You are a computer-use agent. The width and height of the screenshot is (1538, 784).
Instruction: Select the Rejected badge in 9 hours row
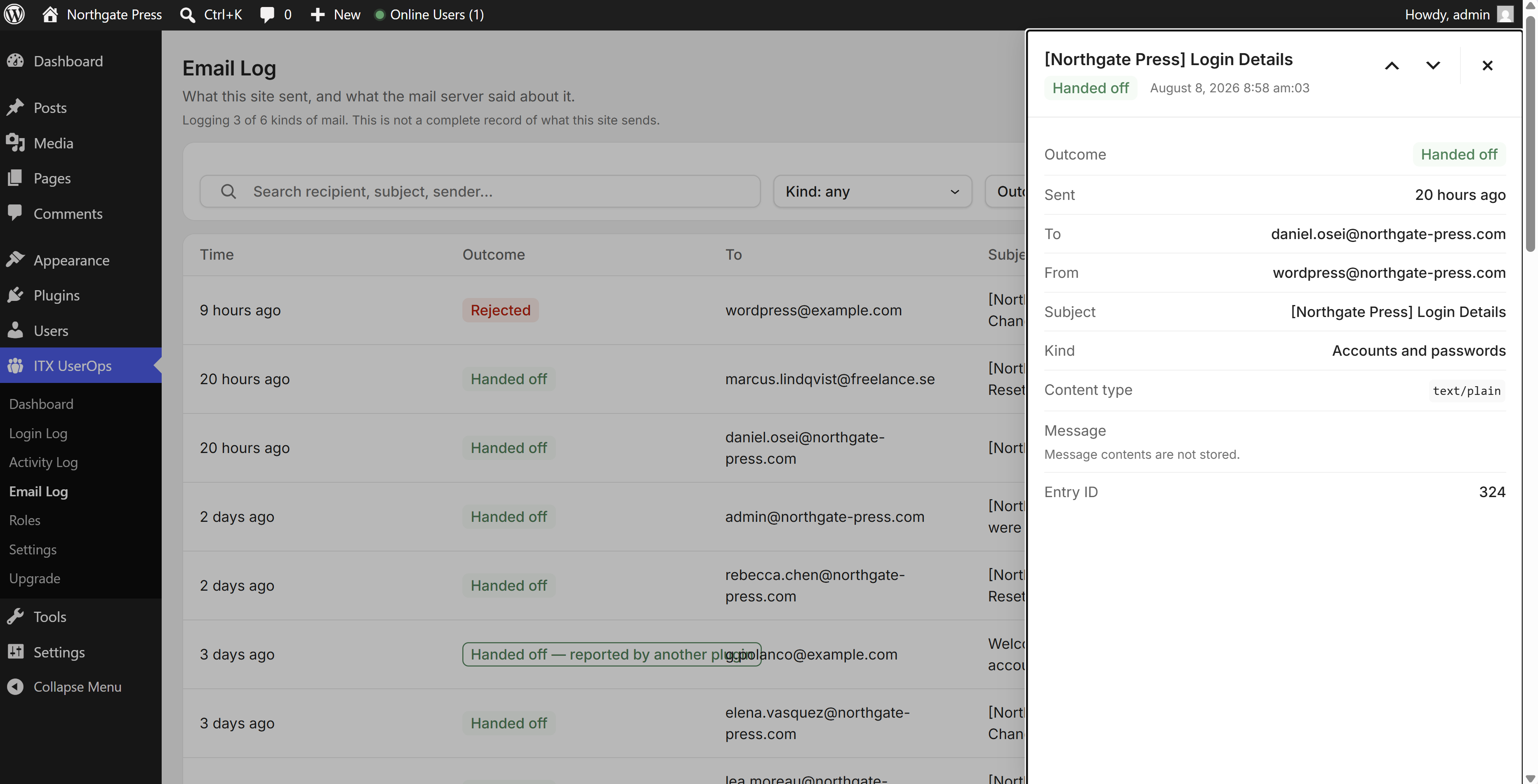(500, 310)
